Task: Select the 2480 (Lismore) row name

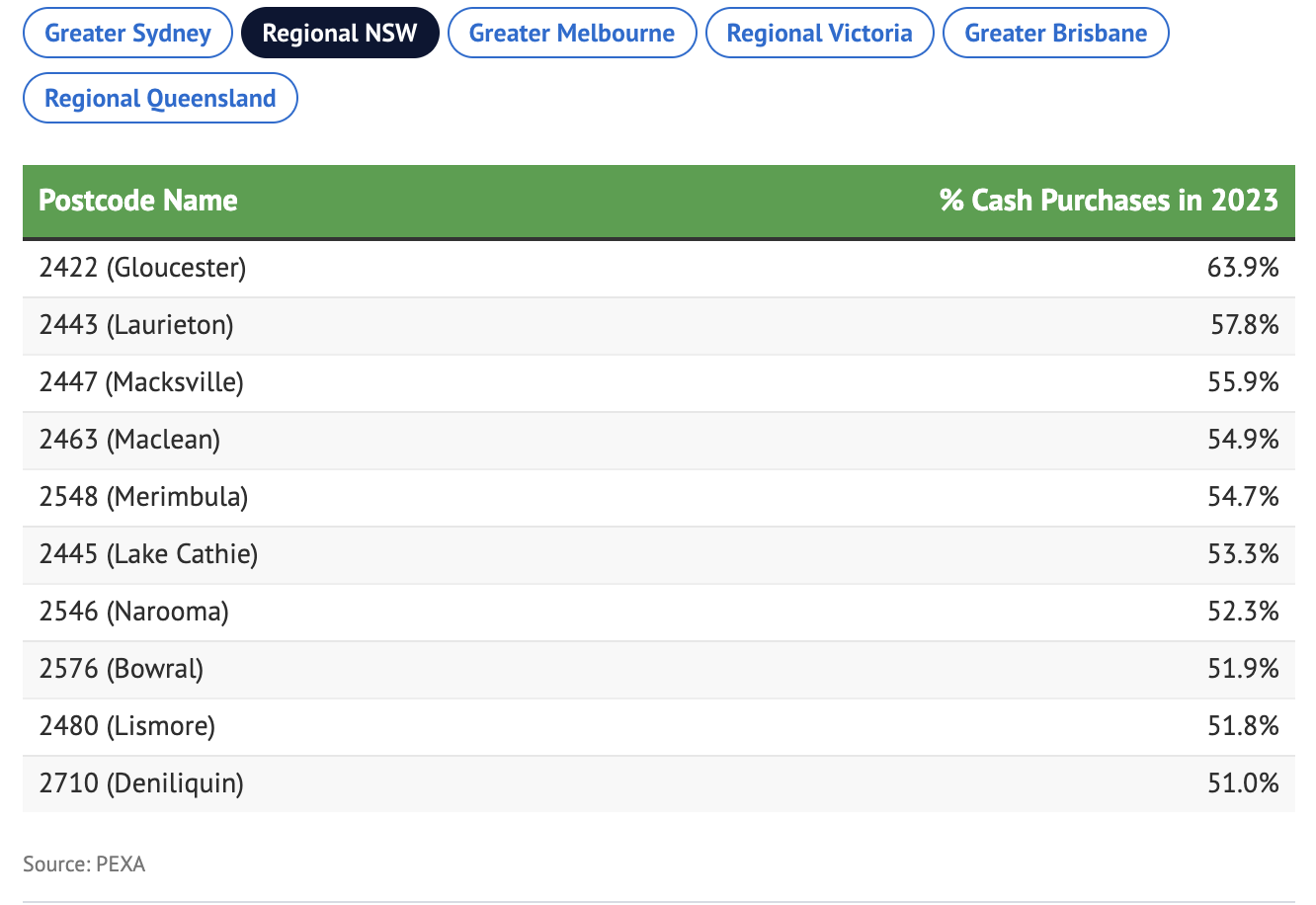Action: pos(127,726)
